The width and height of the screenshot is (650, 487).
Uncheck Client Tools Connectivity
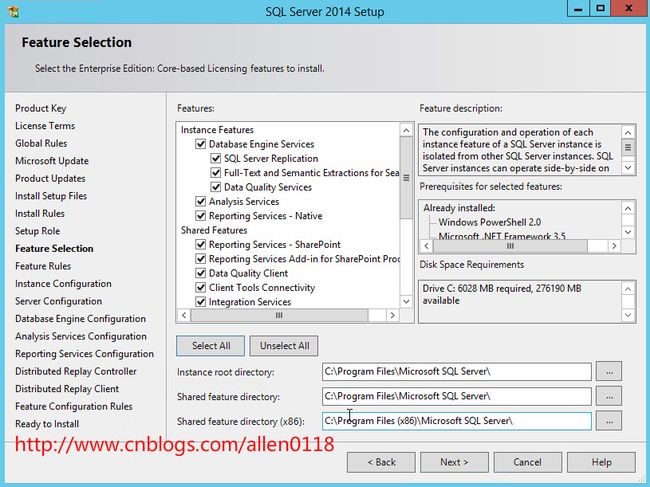[x=201, y=287]
